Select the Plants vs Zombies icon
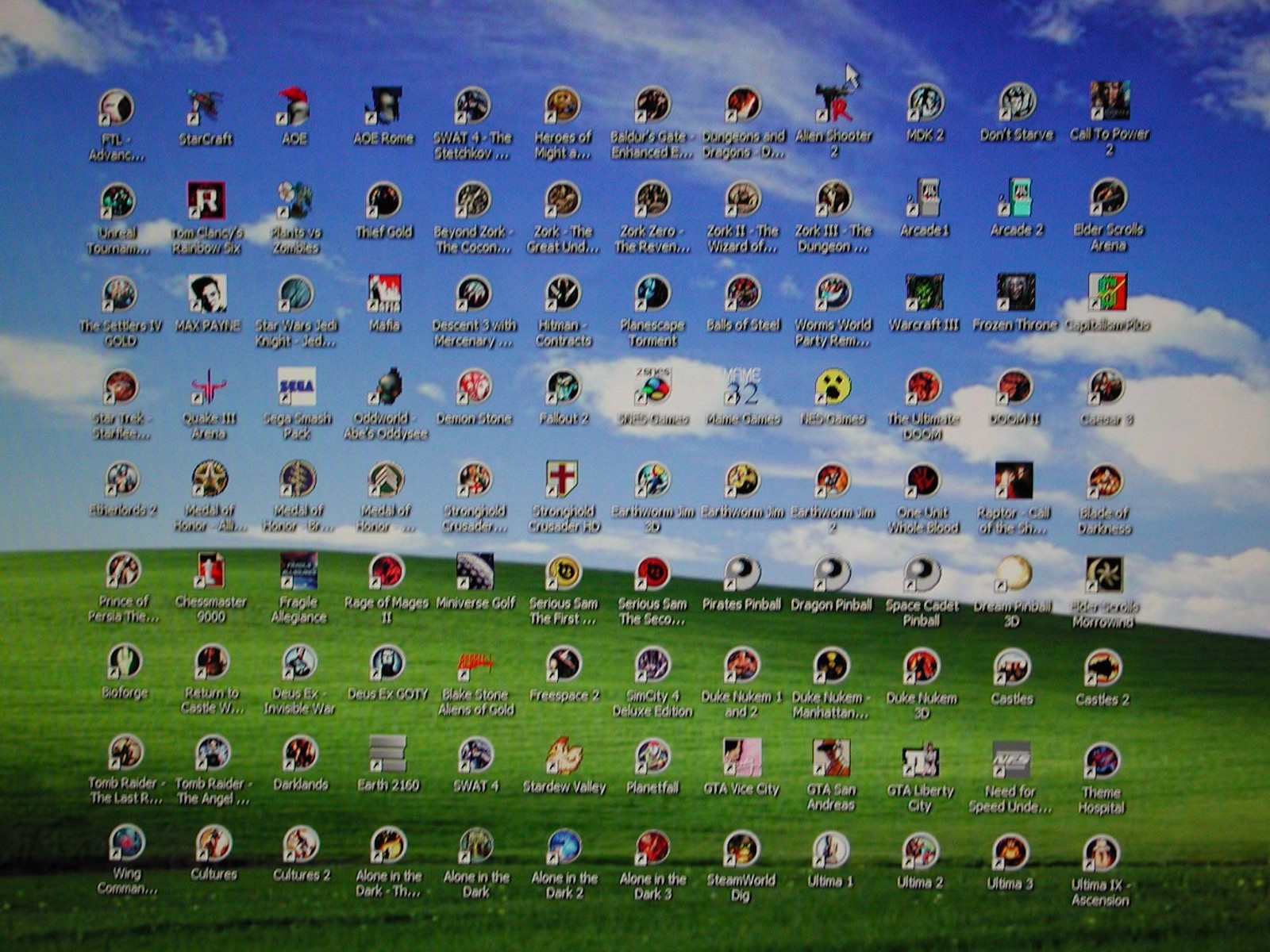This screenshot has width=1270, height=952. (295, 201)
